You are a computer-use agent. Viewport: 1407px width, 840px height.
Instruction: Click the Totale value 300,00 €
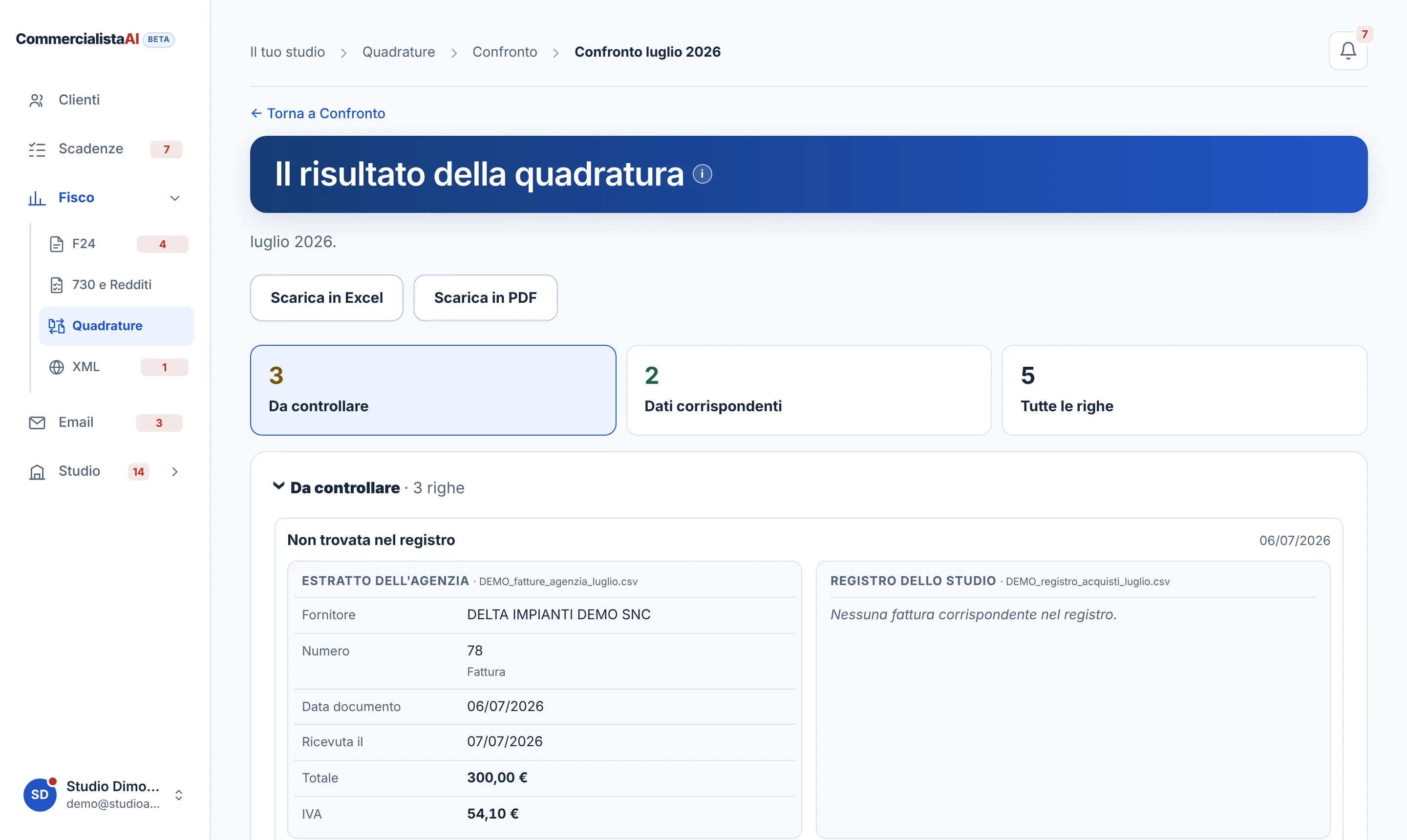(497, 778)
